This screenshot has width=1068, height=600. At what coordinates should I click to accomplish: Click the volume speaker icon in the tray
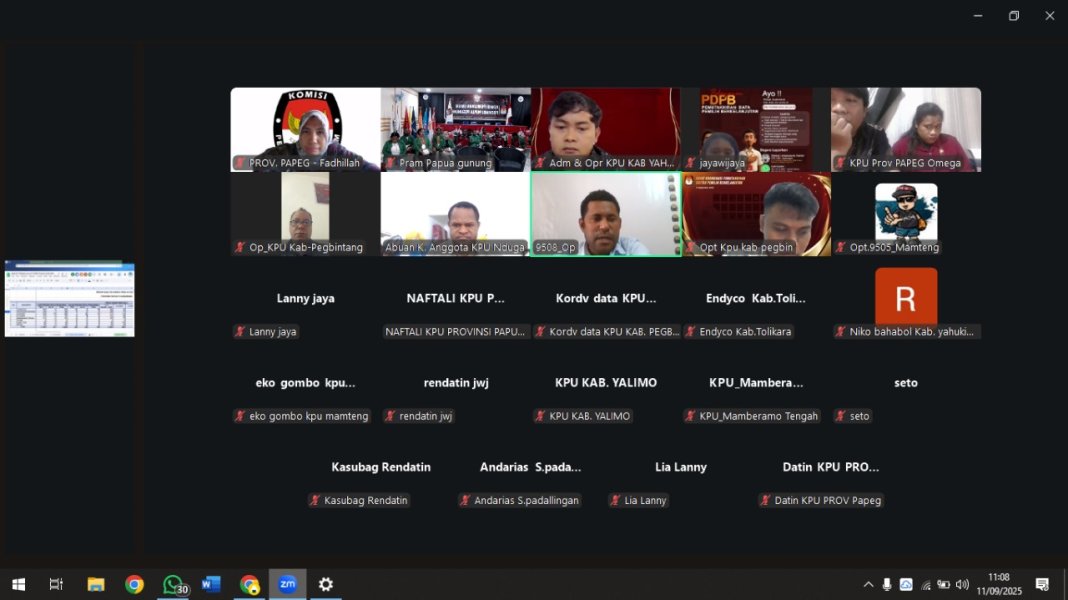pos(962,584)
